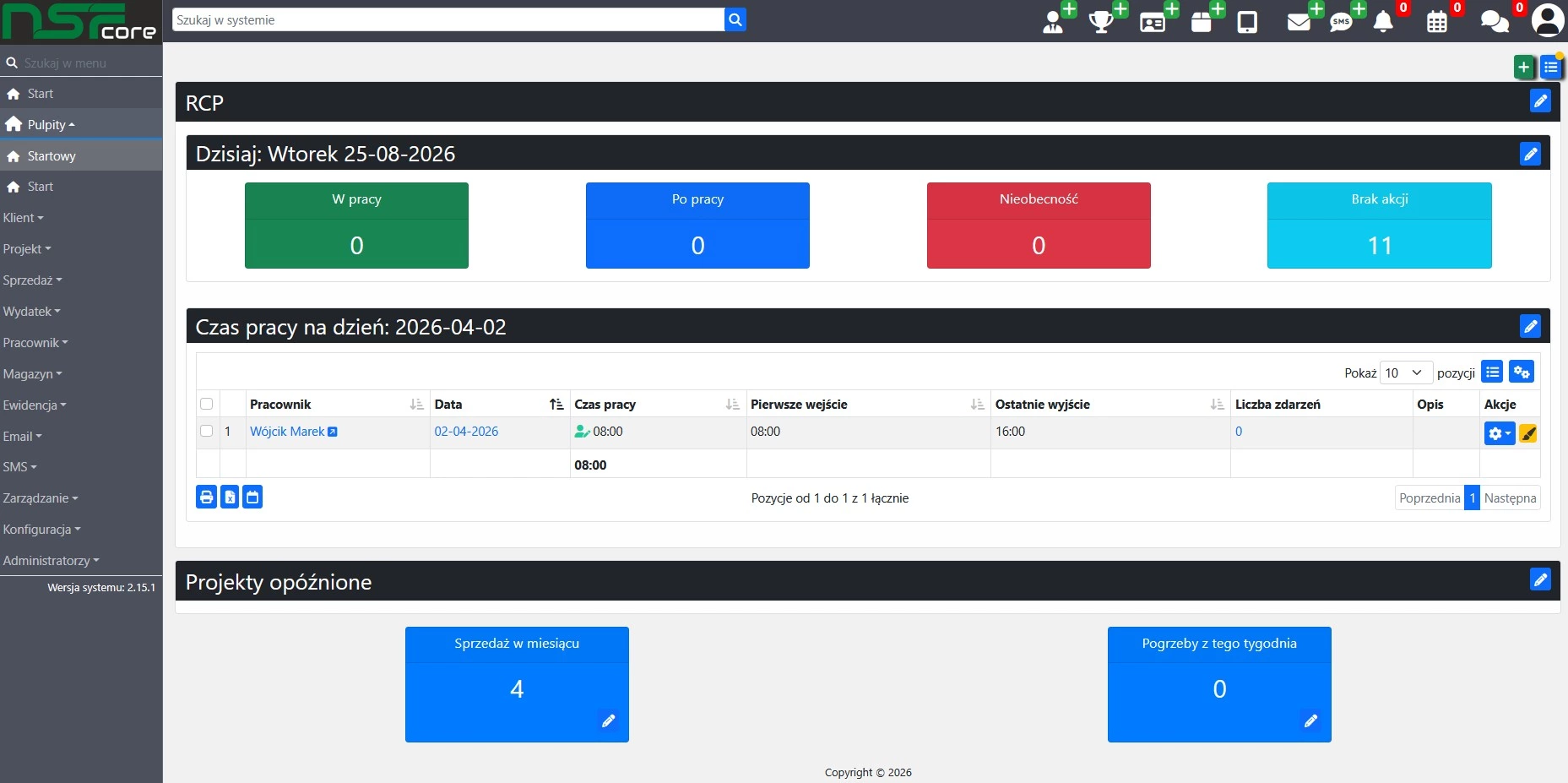The image size is (1568, 783).
Task: Edit the Dzisiaj panel pencil icon
Action: pos(1530,154)
